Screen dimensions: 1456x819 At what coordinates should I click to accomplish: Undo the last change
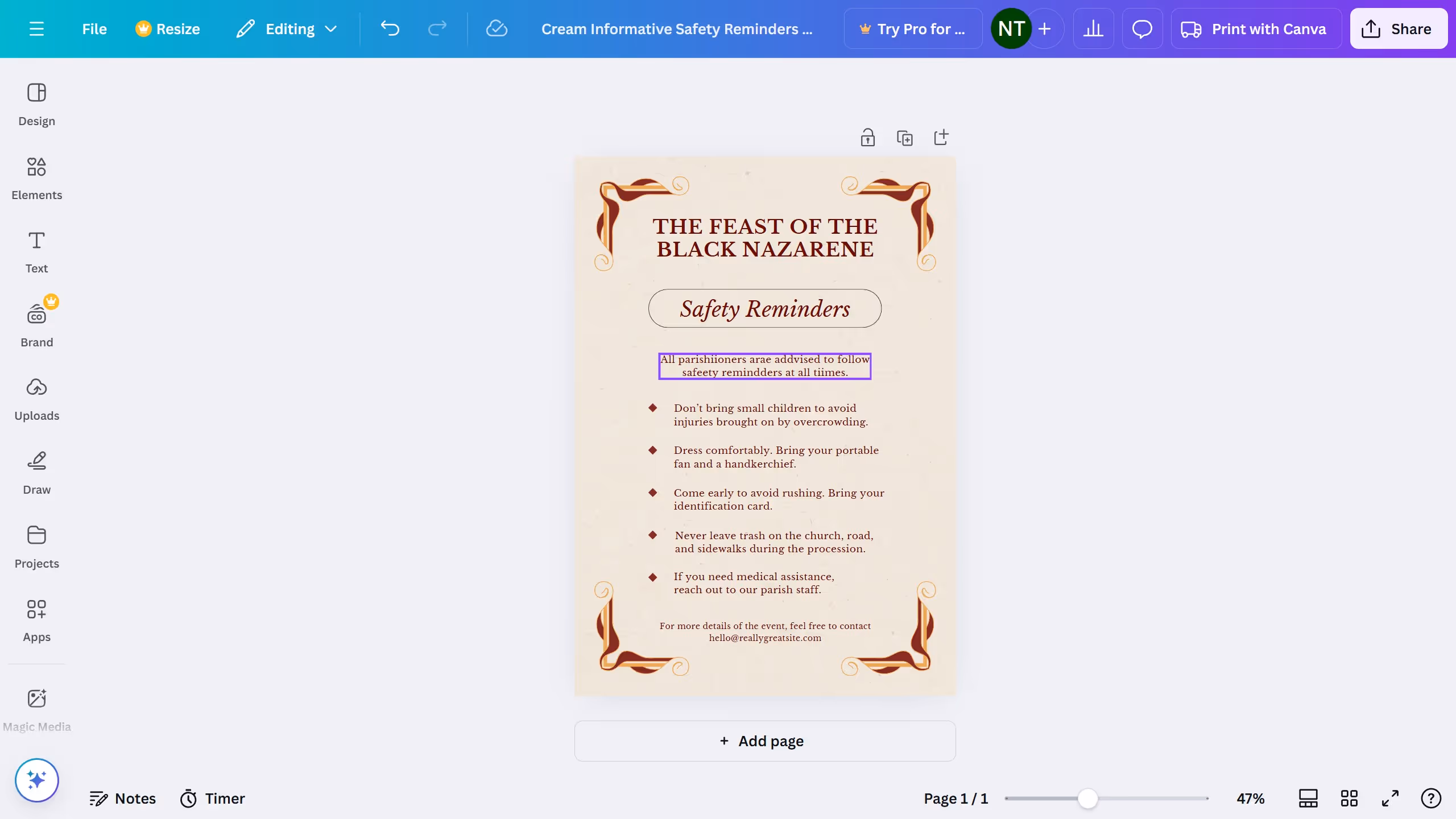click(390, 28)
